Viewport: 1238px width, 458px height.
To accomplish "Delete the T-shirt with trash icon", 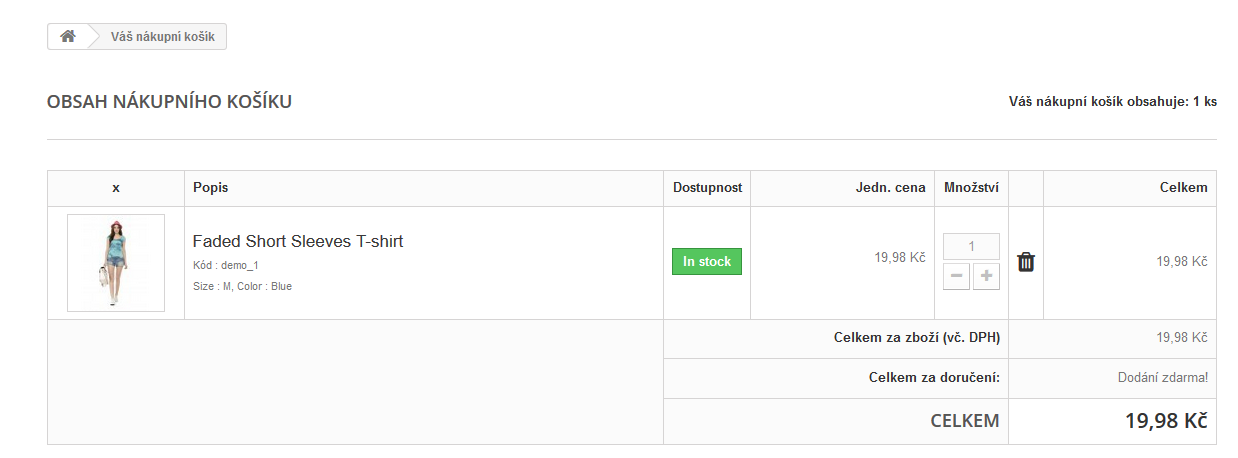I will pos(1026,262).
